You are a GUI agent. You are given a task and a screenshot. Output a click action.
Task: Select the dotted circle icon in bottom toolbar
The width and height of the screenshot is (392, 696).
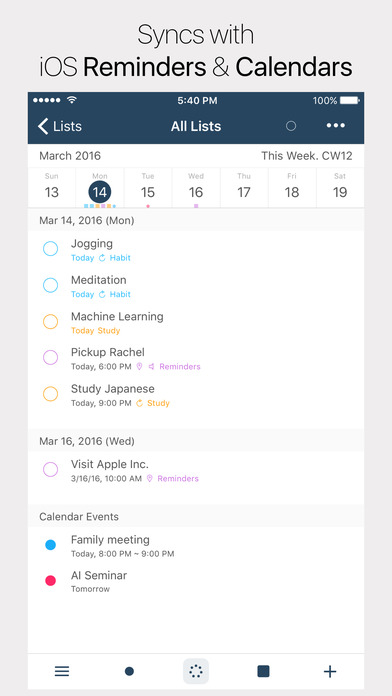(196, 671)
